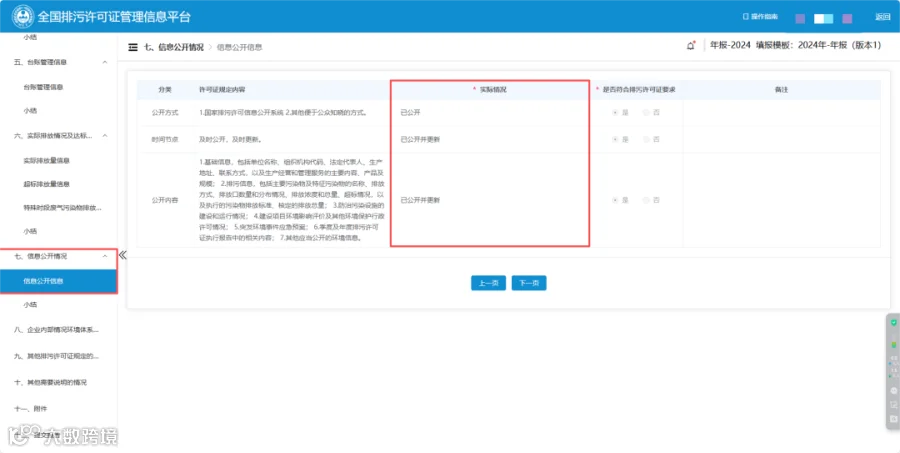Open 十一、附件 sidebar section
The image size is (900, 453).
pos(30,409)
